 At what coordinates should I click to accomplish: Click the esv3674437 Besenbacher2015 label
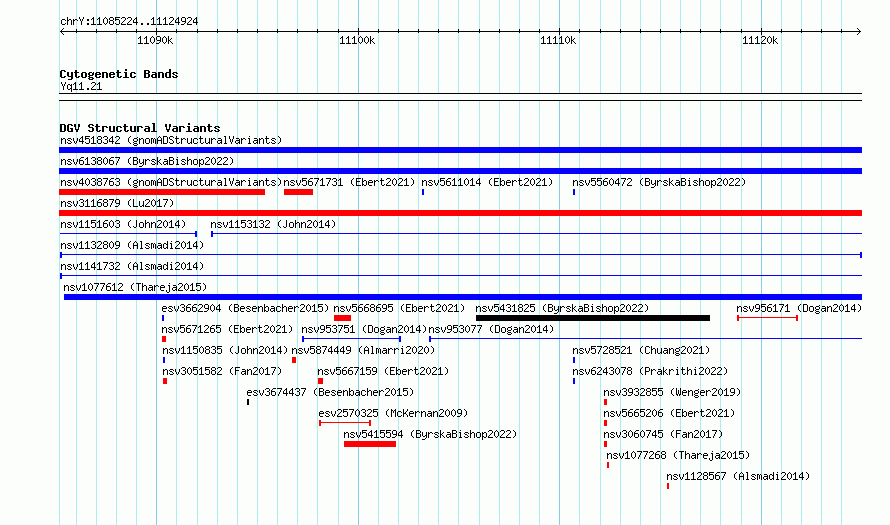tap(330, 392)
